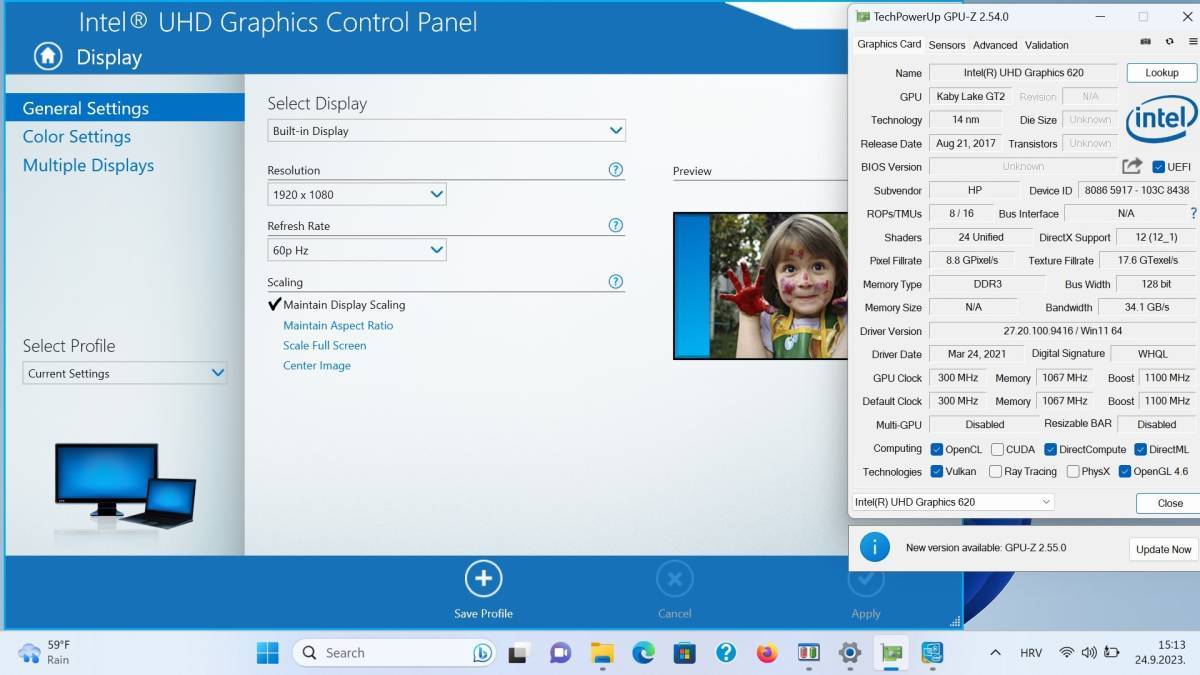Click the Update Now button
This screenshot has height=675, width=1200.
(1164, 549)
